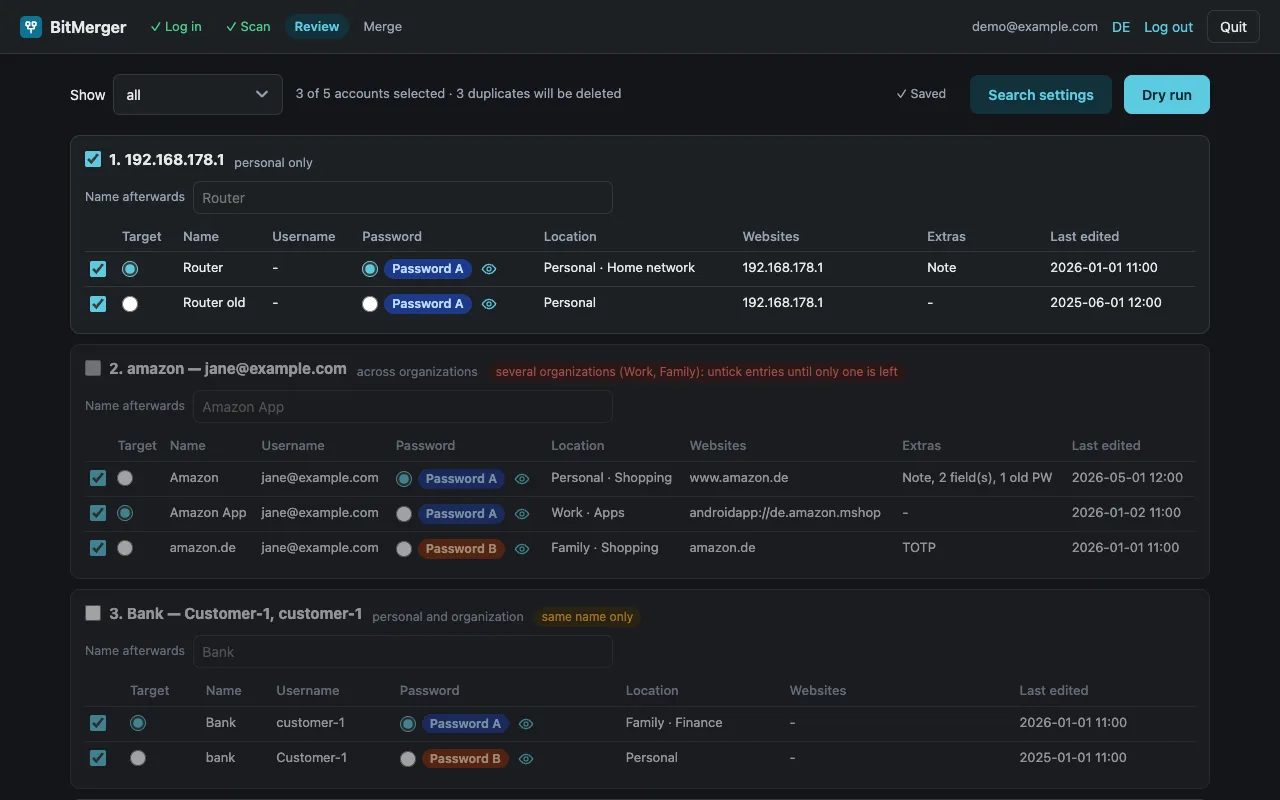Select Password B radio for bank Customer-1
The width and height of the screenshot is (1280, 800).
408,759
